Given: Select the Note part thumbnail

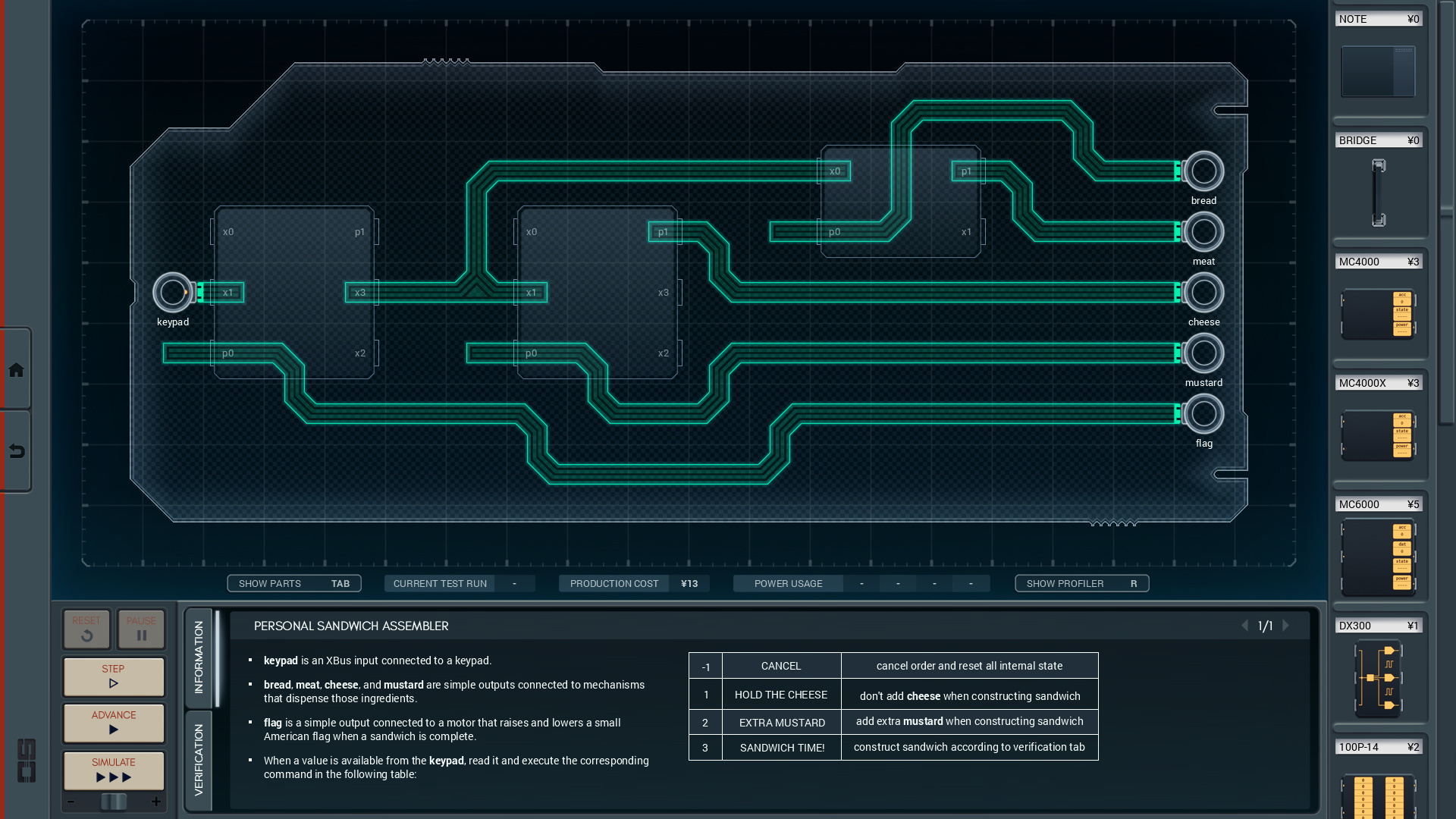Looking at the screenshot, I should [x=1378, y=71].
